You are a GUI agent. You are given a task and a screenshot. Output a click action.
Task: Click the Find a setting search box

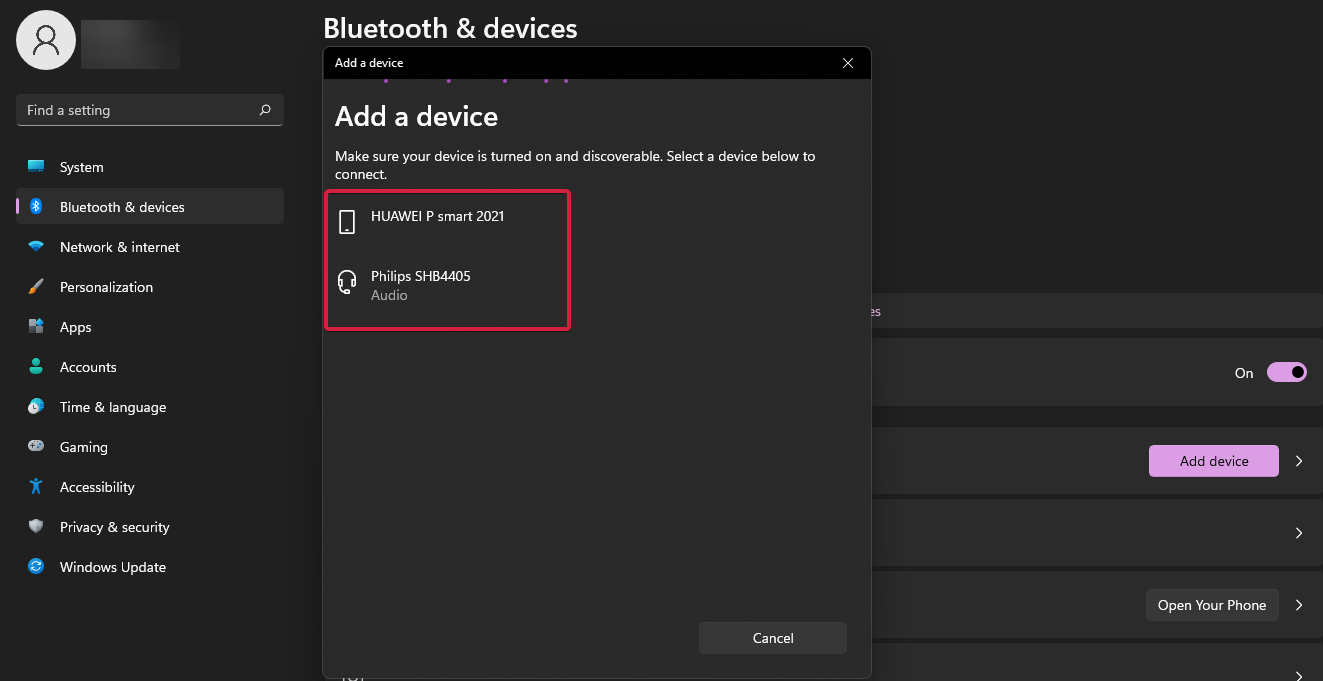(150, 110)
